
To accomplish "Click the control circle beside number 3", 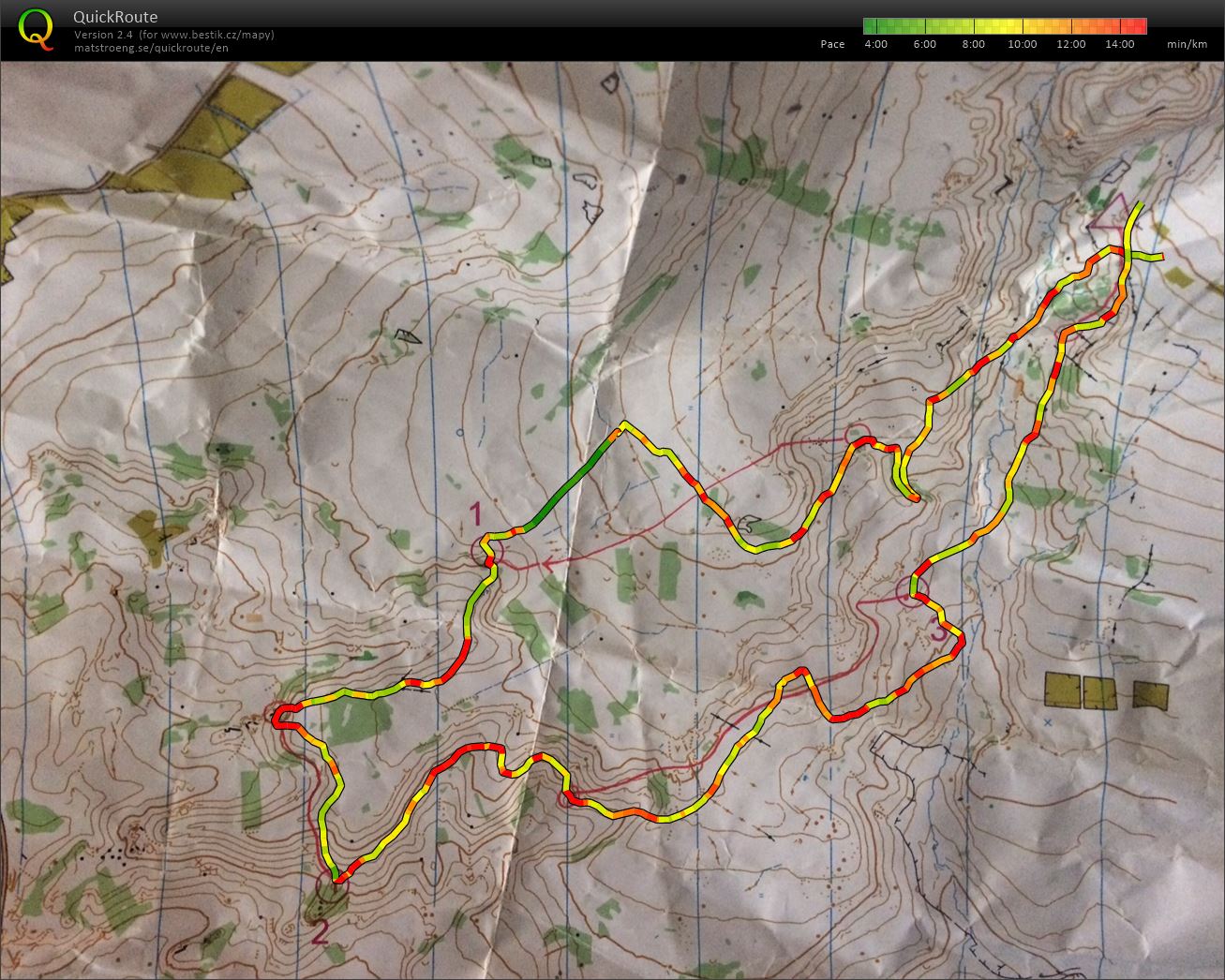I will 912,590.
